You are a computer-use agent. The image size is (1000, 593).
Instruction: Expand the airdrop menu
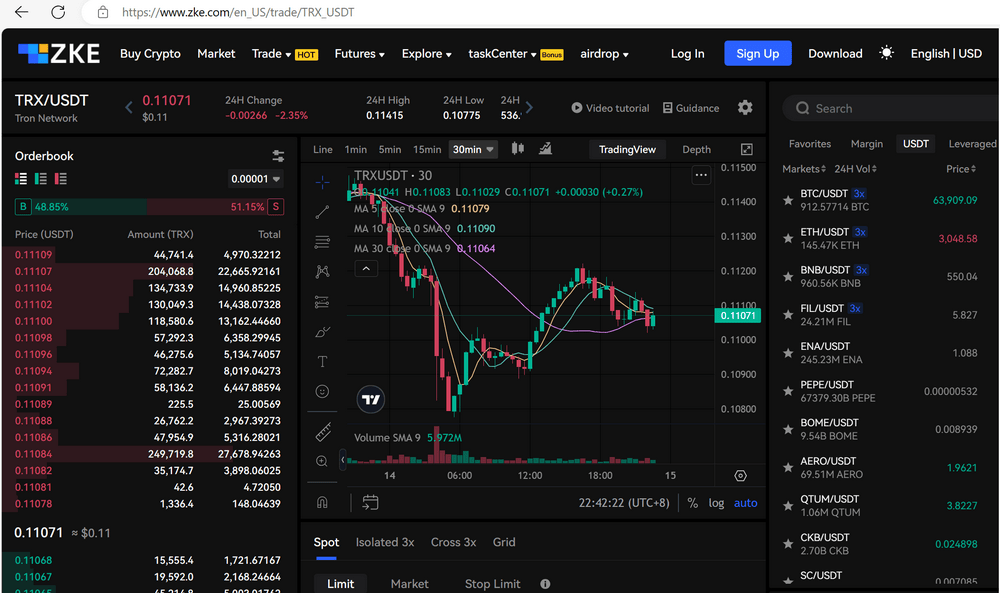(x=605, y=54)
